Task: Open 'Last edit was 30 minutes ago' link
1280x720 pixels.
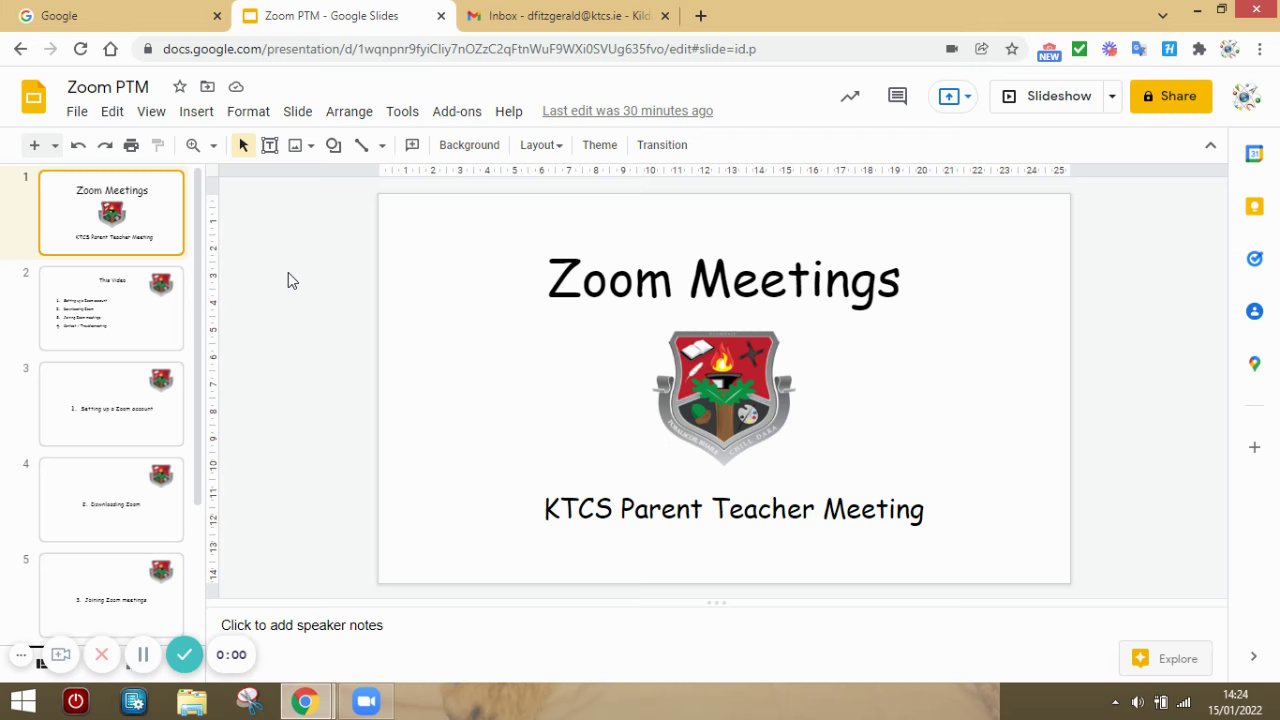Action: [628, 111]
